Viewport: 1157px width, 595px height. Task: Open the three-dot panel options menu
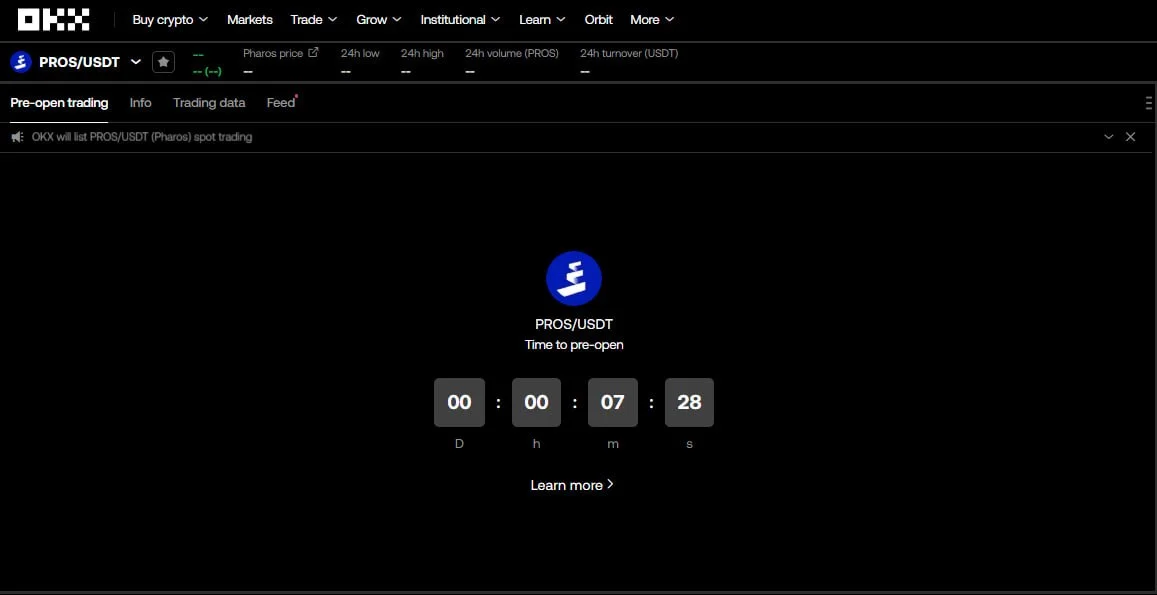pyautogui.click(x=1149, y=103)
